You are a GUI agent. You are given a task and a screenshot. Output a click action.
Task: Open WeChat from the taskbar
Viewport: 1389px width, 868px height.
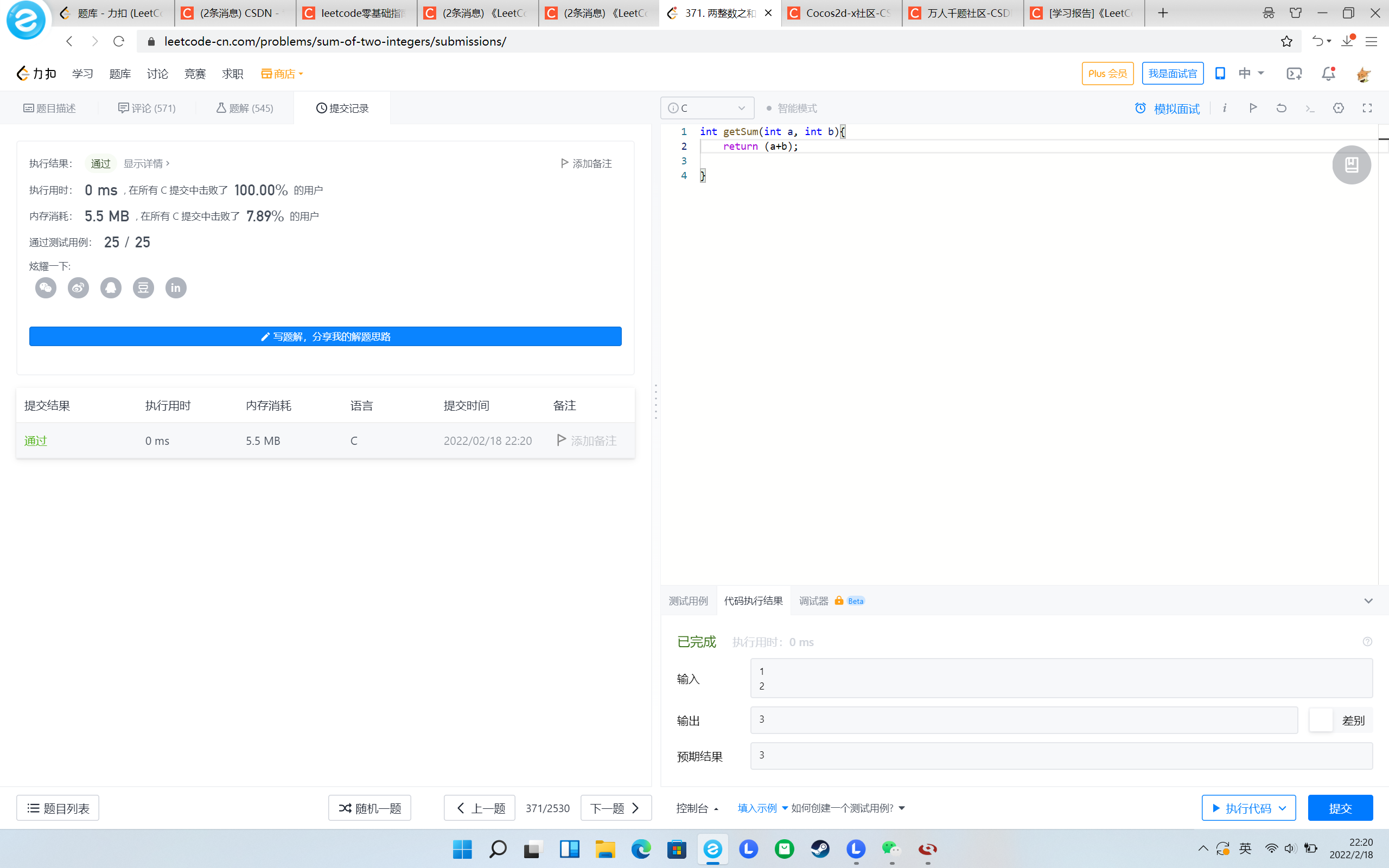[891, 849]
